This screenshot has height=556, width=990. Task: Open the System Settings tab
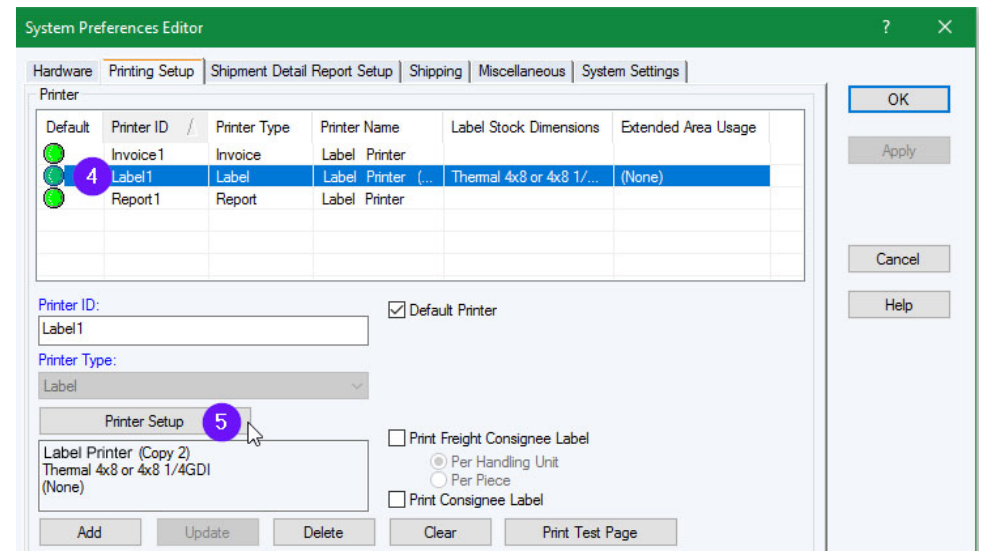pos(630,71)
